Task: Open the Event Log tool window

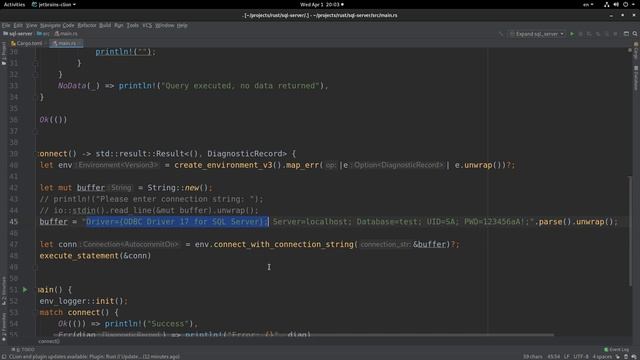Action: point(616,349)
